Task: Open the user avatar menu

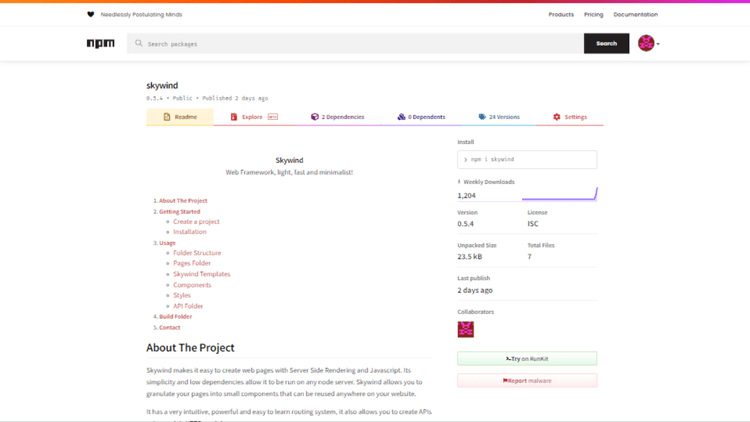Action: [x=649, y=43]
